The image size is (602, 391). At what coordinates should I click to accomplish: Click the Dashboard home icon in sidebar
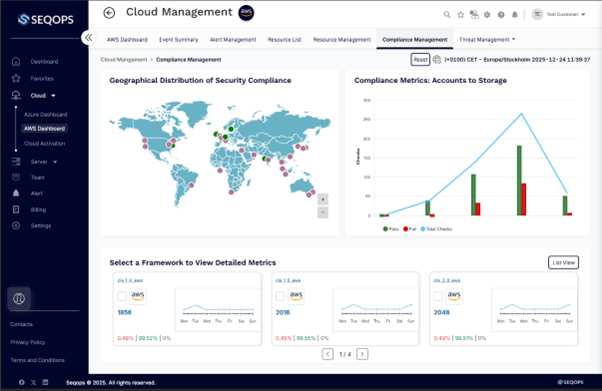(16, 61)
